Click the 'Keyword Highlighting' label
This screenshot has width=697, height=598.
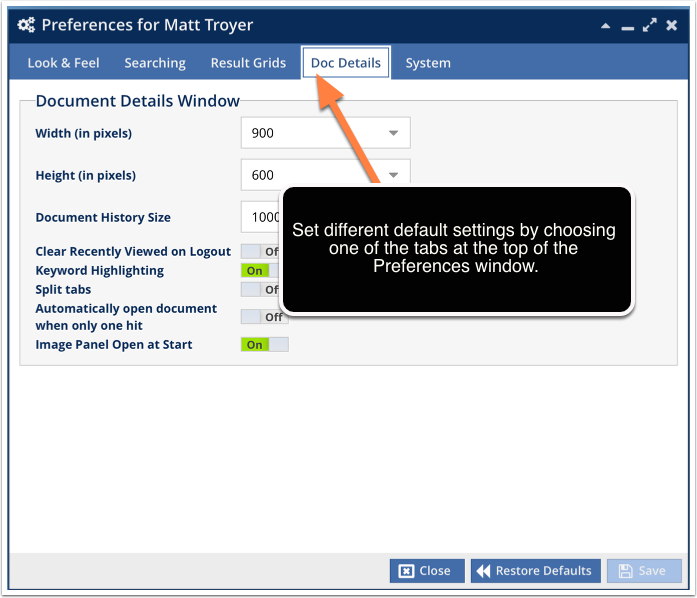click(100, 271)
